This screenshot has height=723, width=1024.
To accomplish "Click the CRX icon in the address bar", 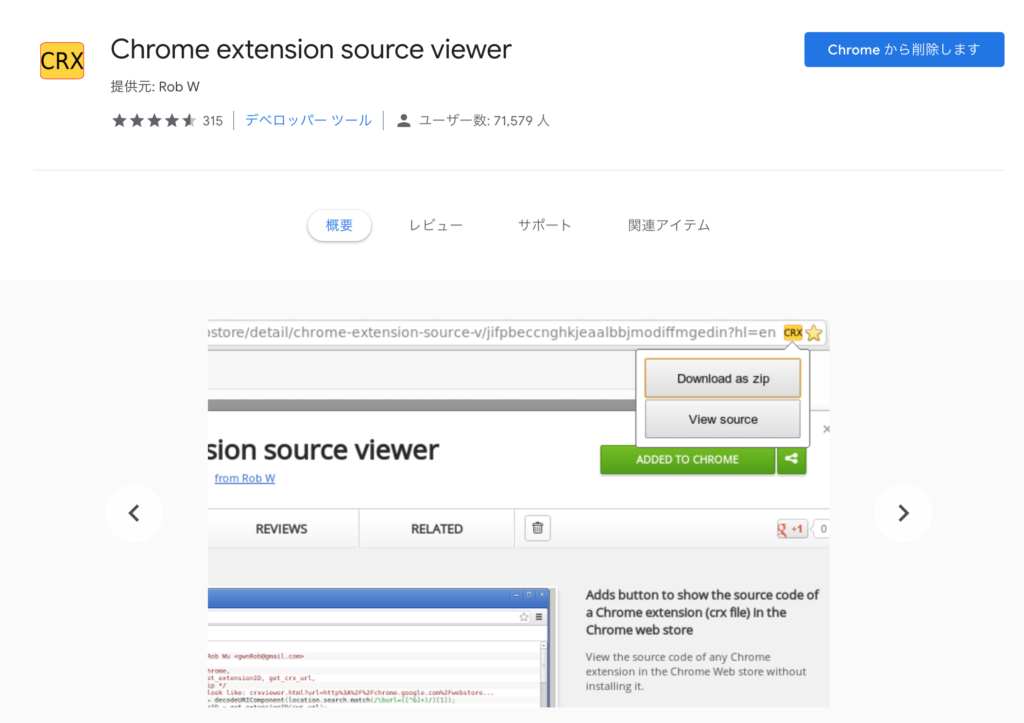I will tap(792, 332).
